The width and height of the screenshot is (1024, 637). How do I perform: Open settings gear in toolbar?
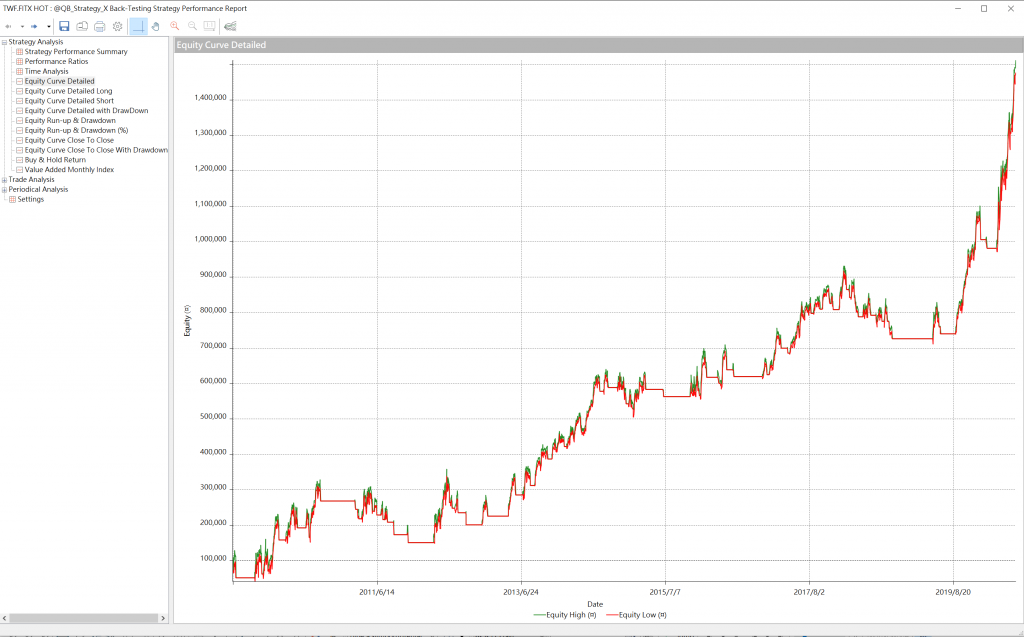118,26
